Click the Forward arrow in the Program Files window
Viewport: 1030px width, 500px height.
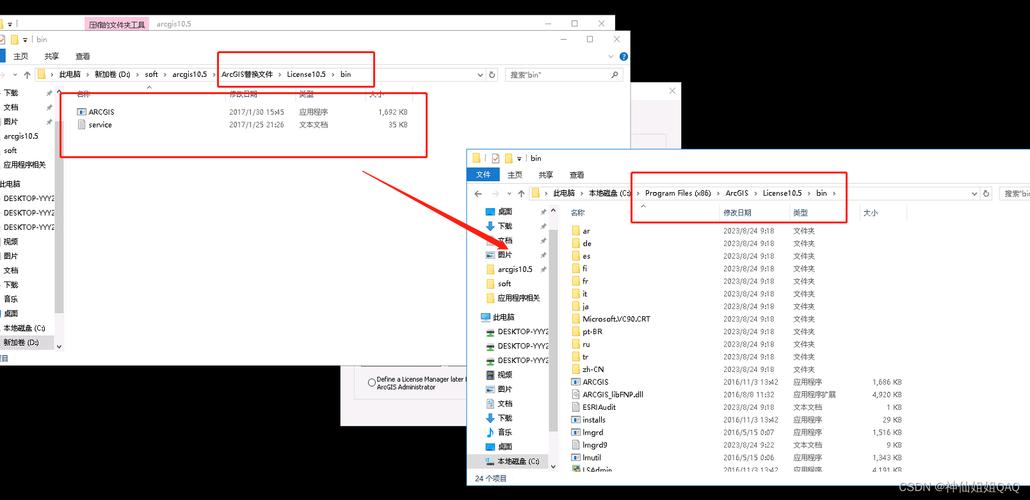click(495, 193)
